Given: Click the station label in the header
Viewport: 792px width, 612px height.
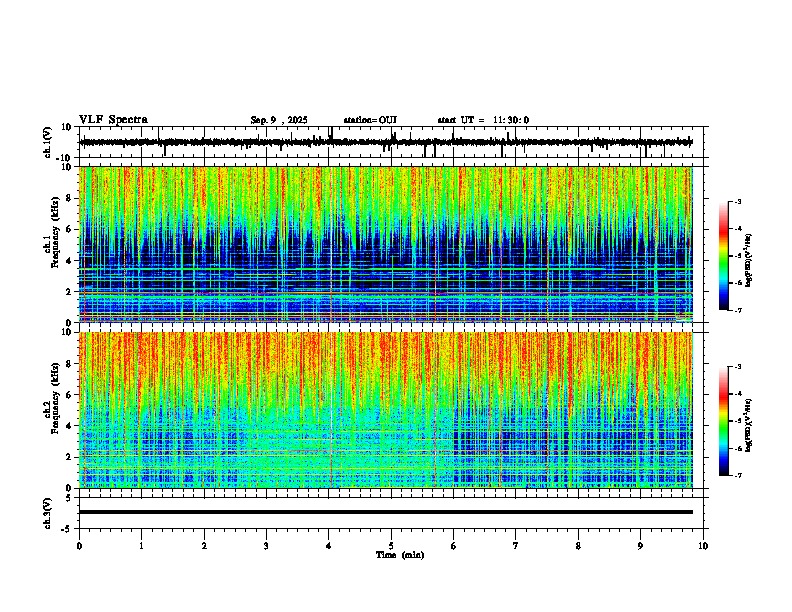Looking at the screenshot, I should [x=370, y=120].
